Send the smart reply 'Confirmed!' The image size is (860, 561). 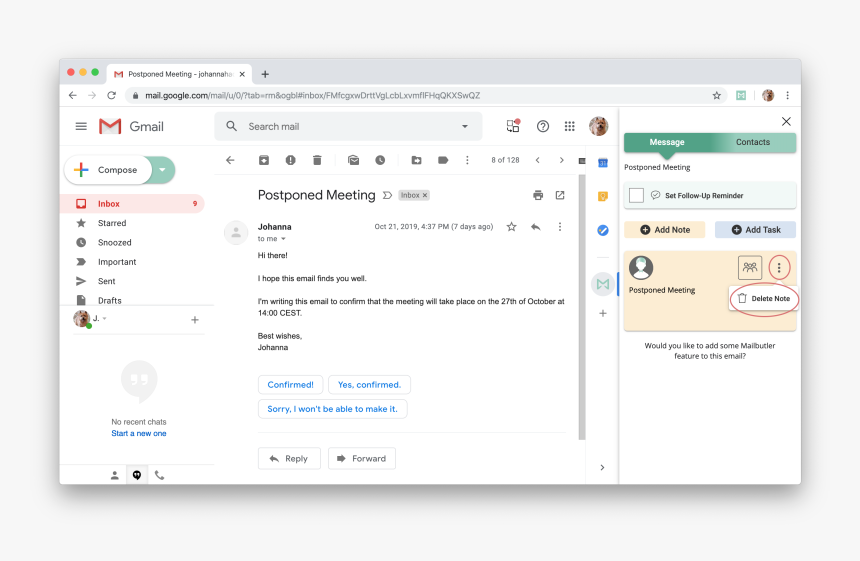pos(291,385)
